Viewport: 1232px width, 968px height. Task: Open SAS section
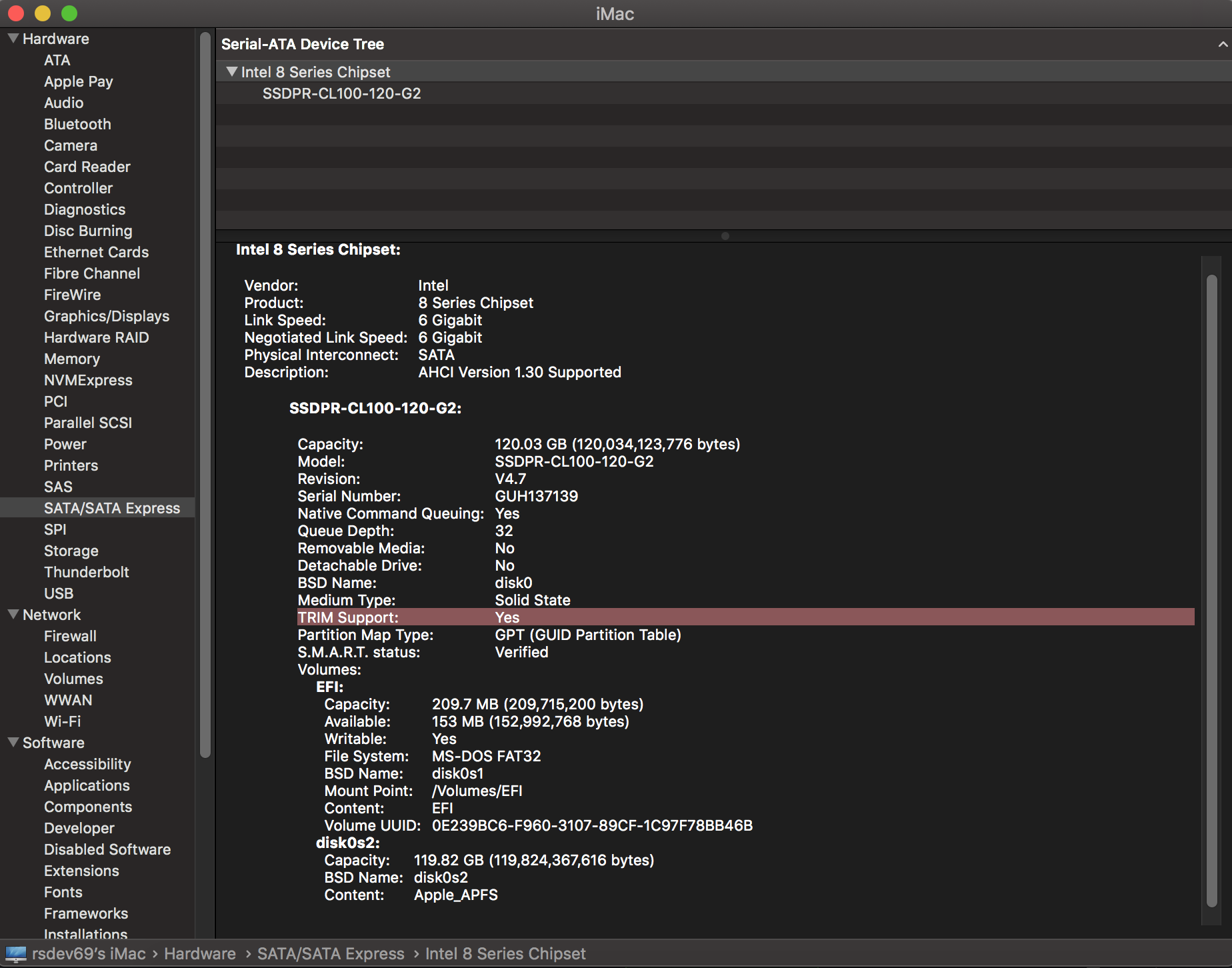click(58, 487)
